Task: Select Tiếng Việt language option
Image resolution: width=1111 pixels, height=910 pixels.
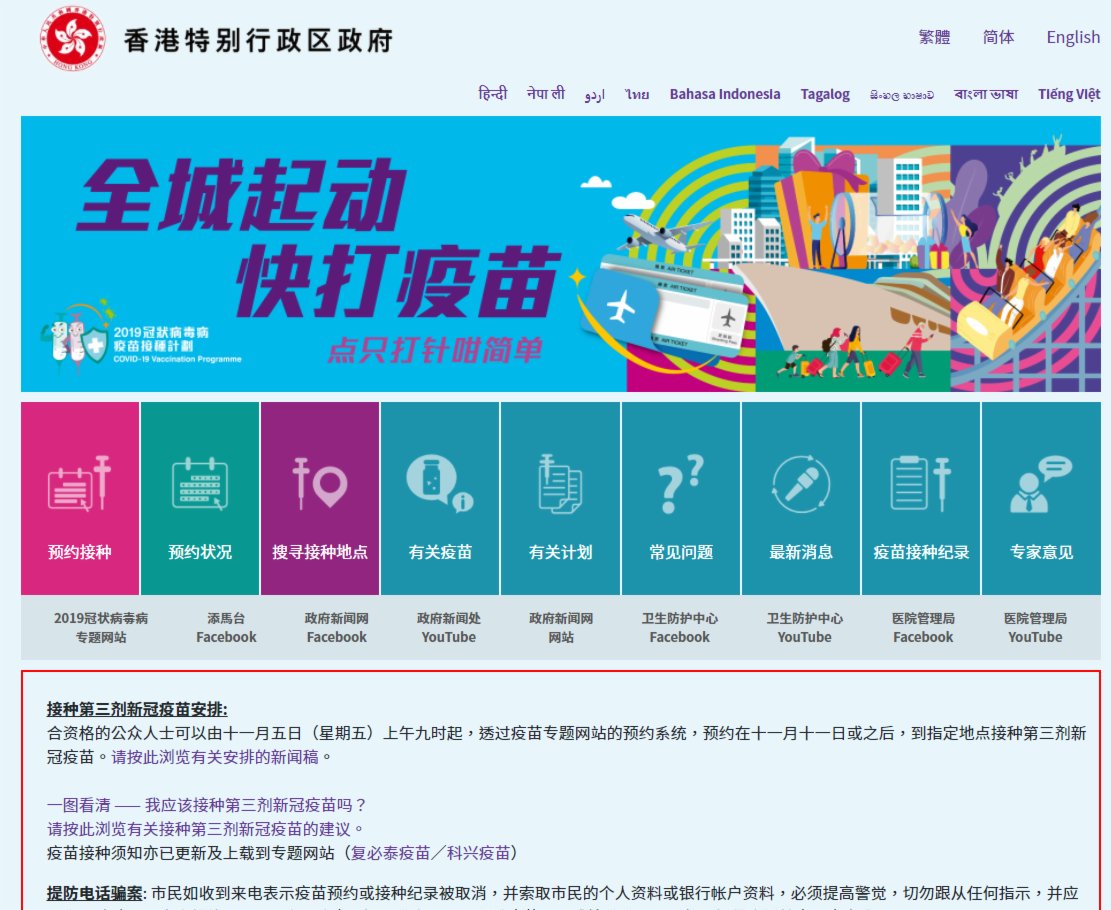Action: coord(1069,94)
